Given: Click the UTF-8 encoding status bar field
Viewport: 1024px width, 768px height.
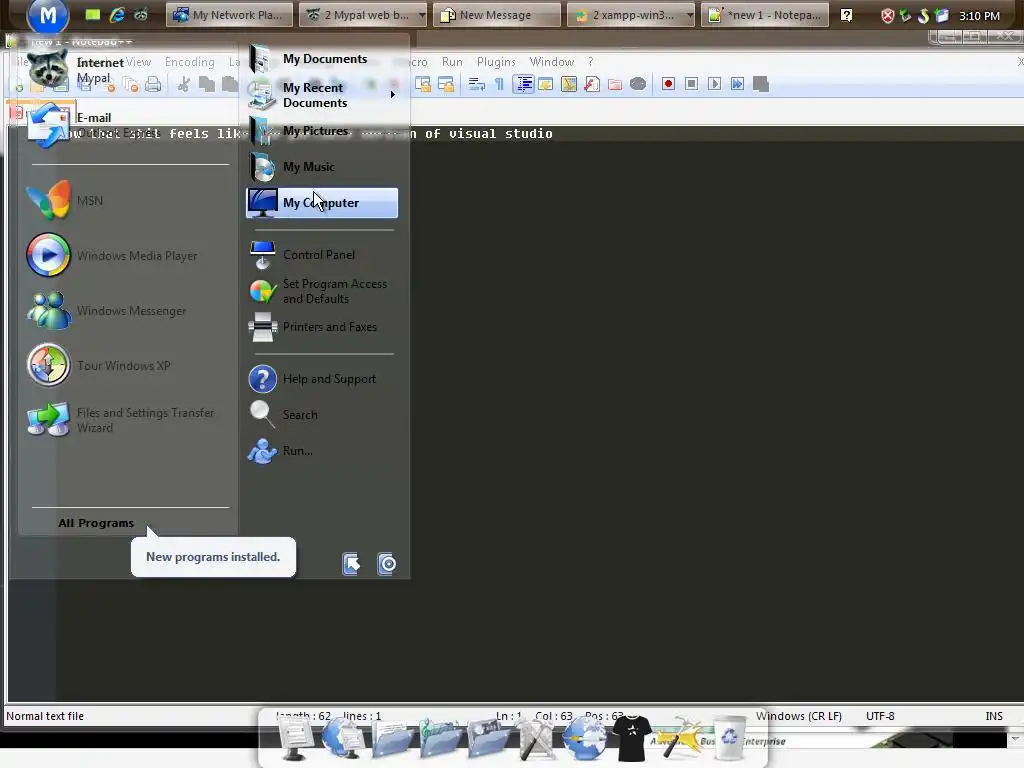Looking at the screenshot, I should pyautogui.click(x=880, y=716).
